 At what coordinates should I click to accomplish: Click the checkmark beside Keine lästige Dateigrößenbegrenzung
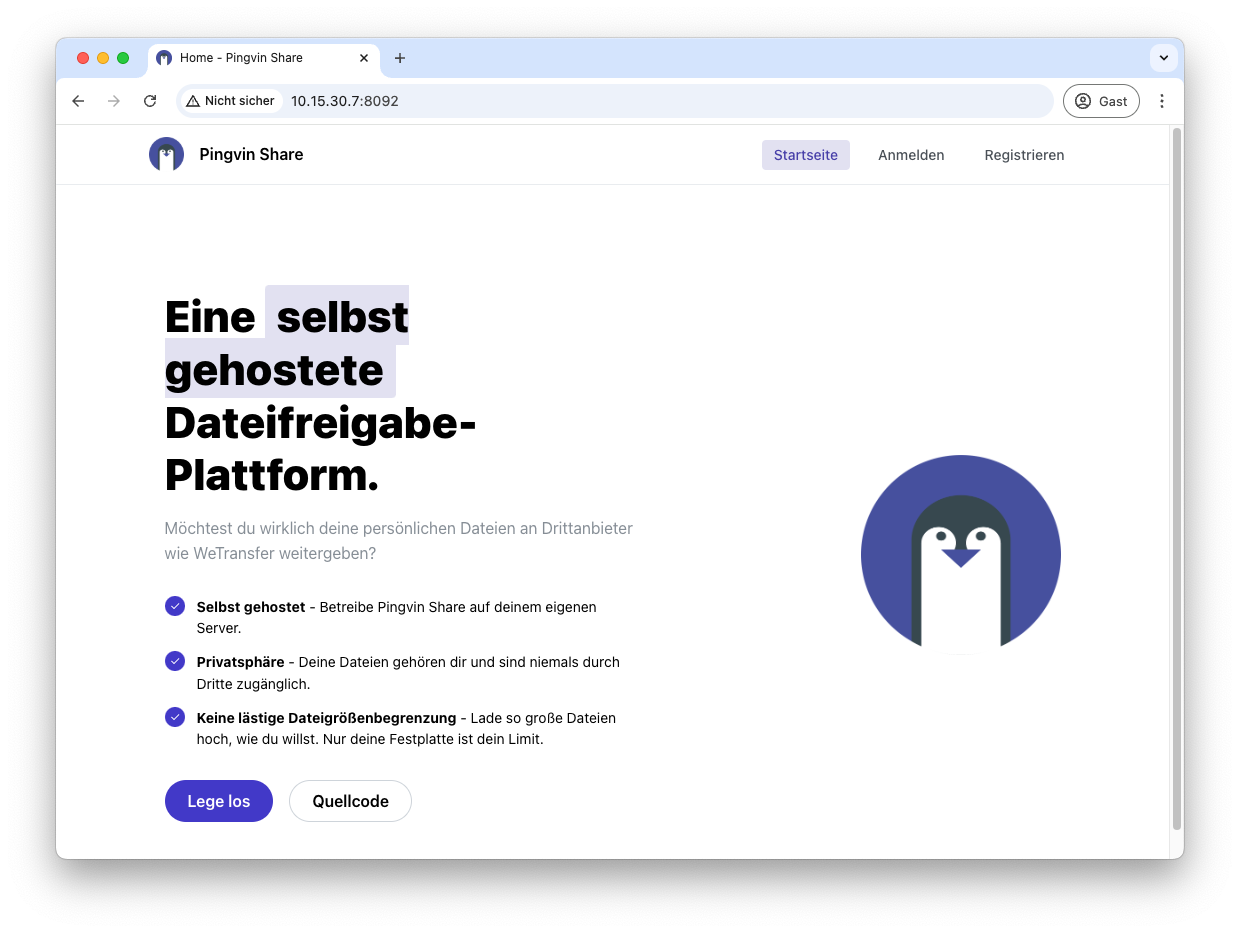pyautogui.click(x=175, y=717)
